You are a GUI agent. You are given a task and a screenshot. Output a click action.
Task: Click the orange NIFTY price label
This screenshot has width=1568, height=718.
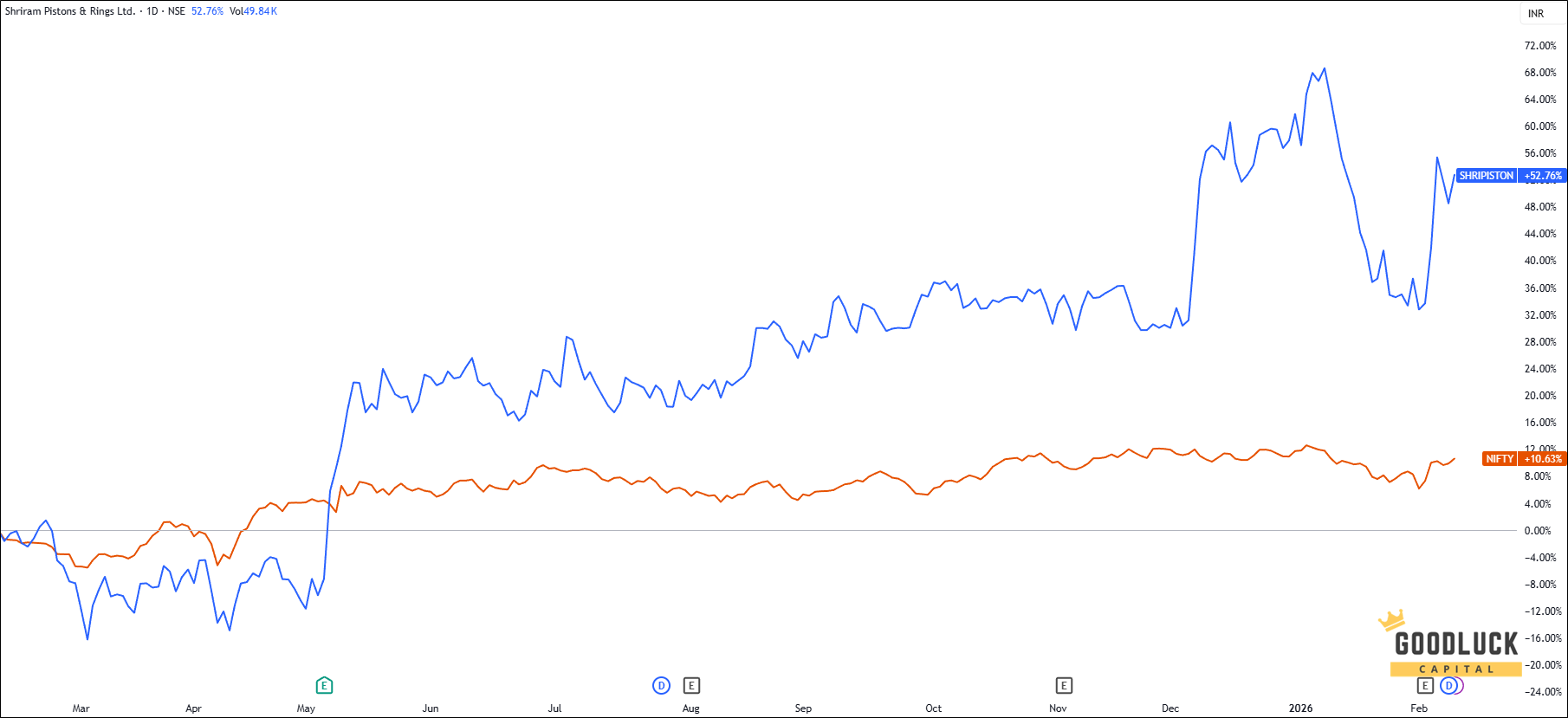[x=1500, y=459]
